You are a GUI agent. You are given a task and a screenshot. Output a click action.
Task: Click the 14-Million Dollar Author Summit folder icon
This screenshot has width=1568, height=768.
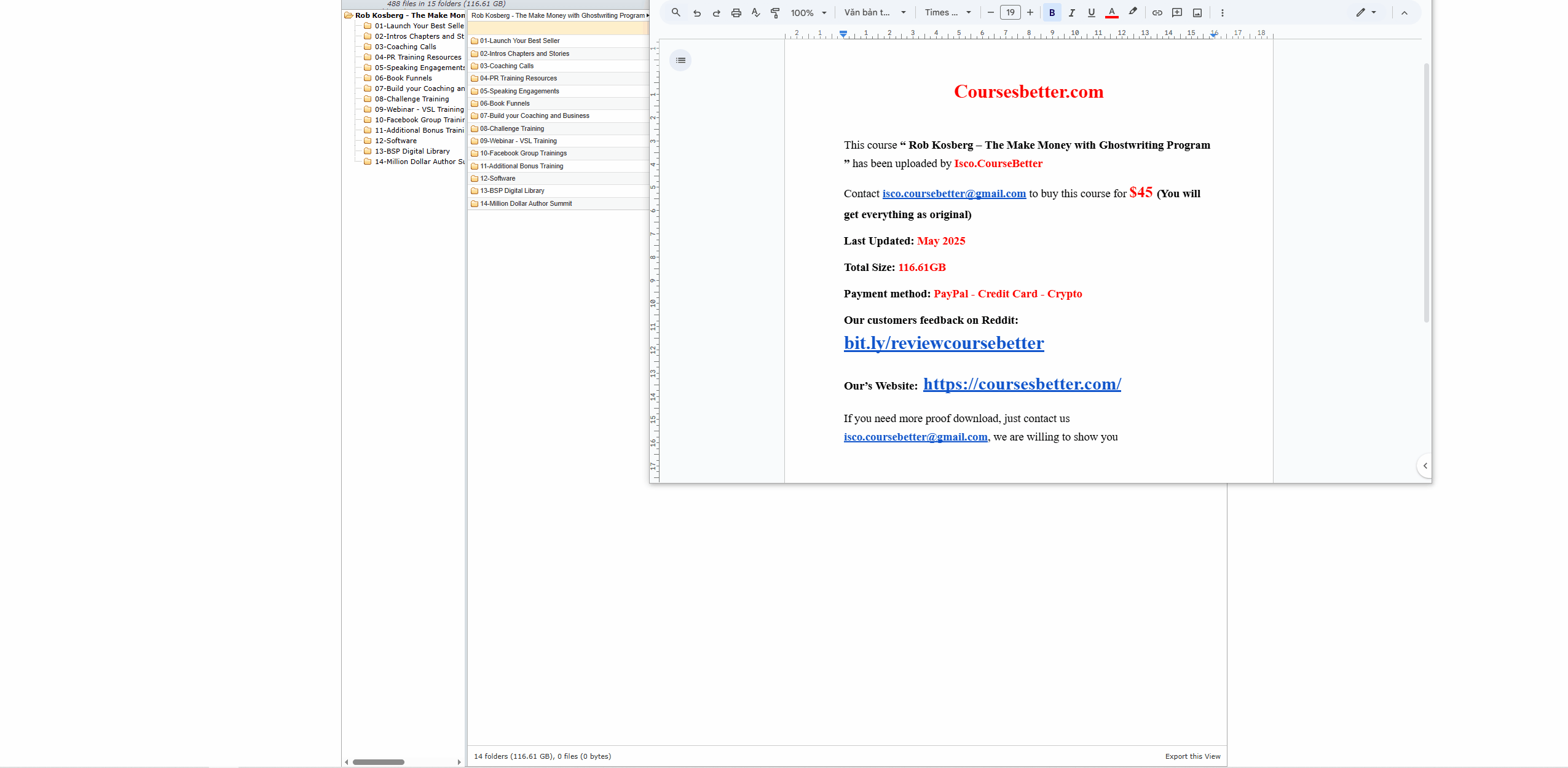(475, 204)
